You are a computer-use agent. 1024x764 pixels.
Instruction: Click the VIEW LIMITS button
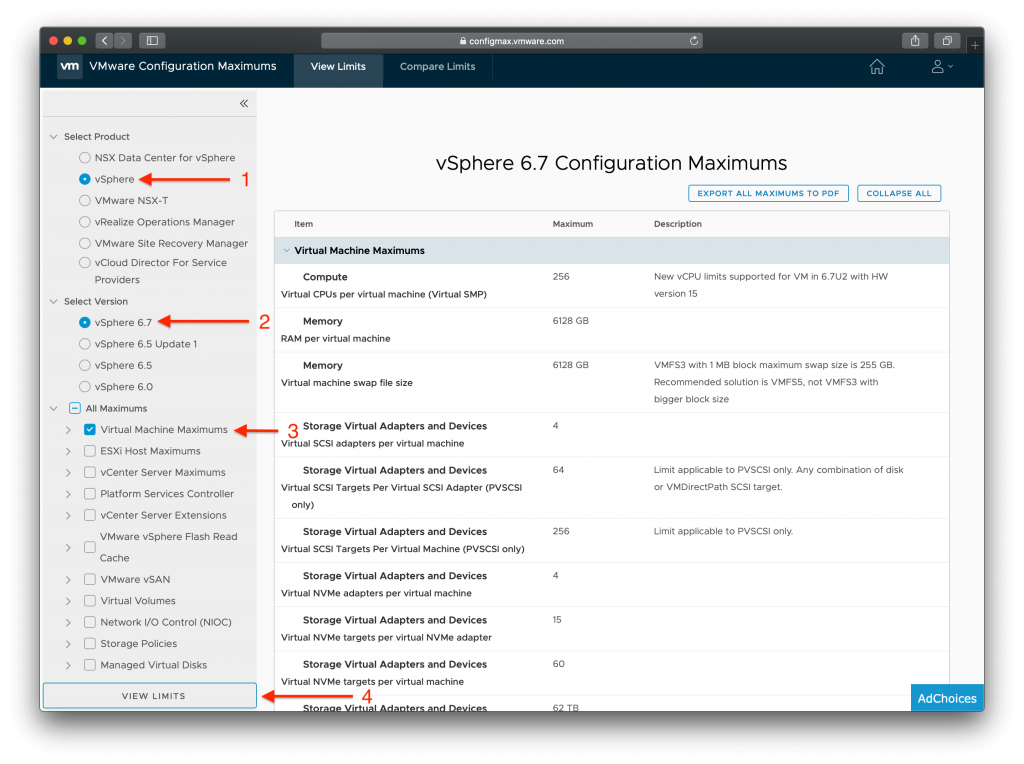coord(150,696)
